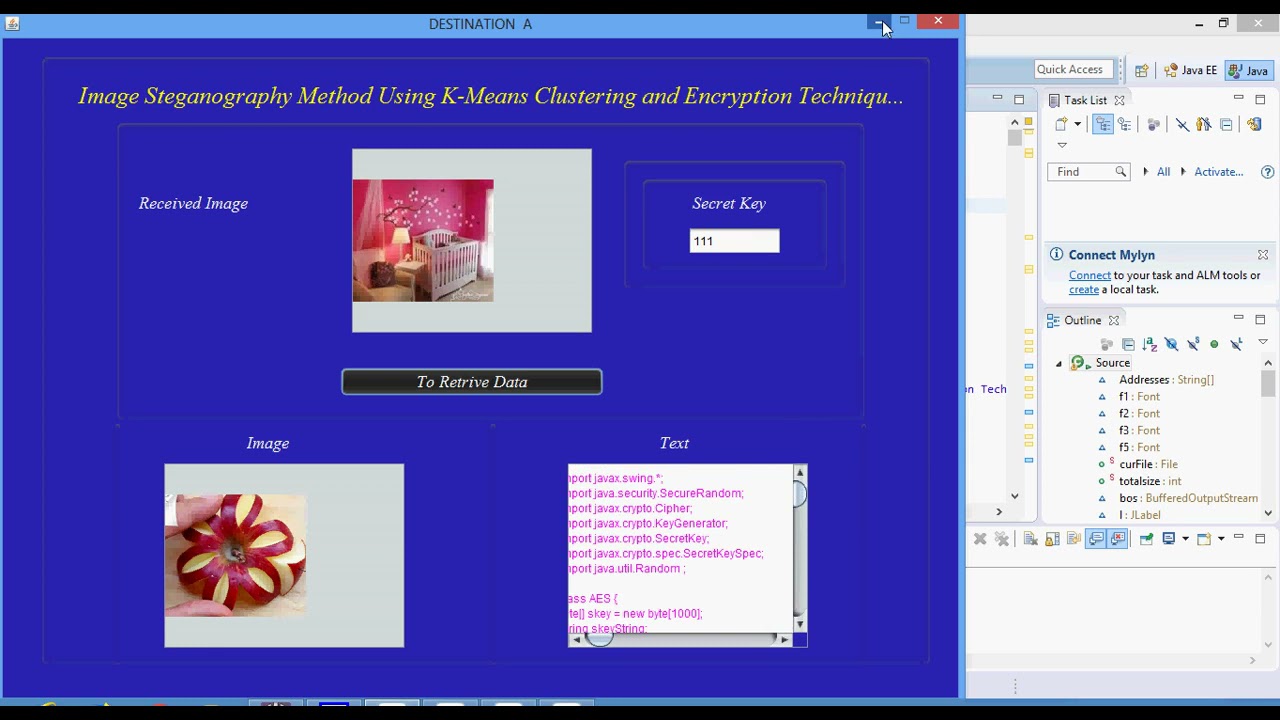Click the Focus on Workweek icon in Task List
1280x720 pixels.
click(1153, 124)
